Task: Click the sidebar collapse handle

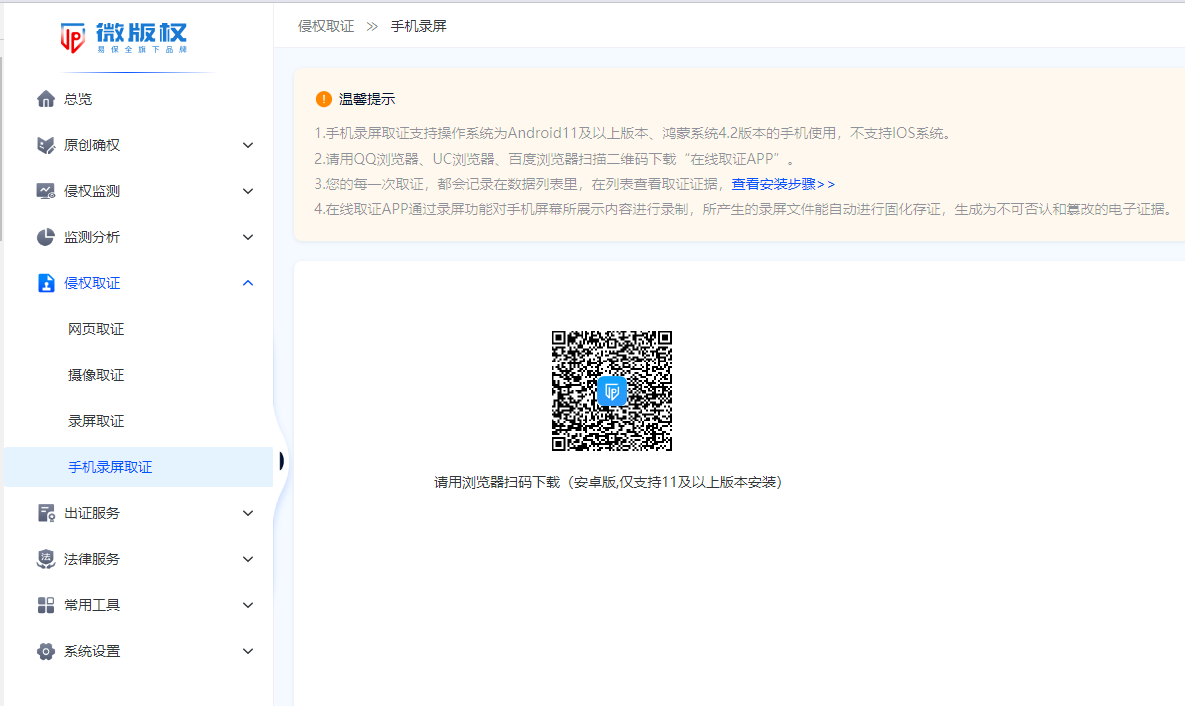Action: (281, 461)
